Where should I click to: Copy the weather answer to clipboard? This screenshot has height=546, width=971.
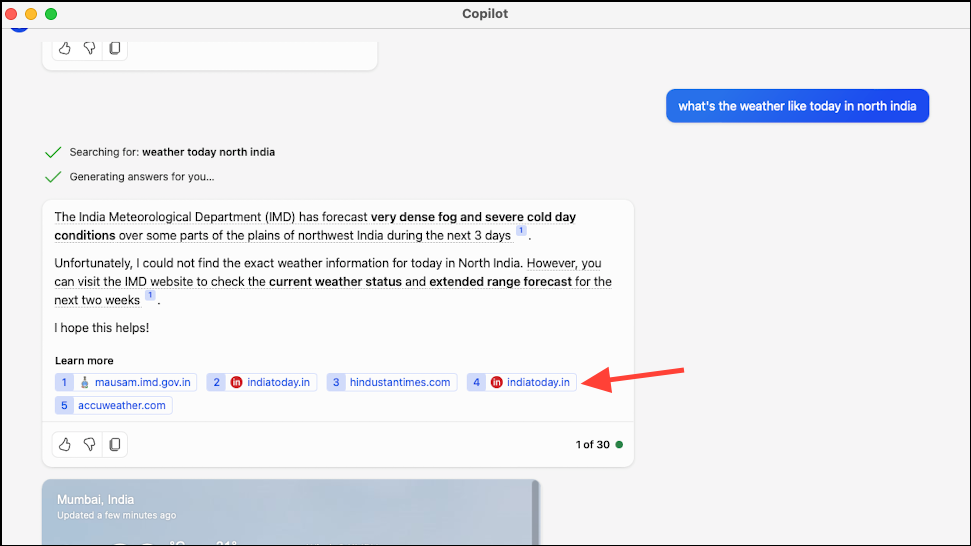pyautogui.click(x=115, y=444)
